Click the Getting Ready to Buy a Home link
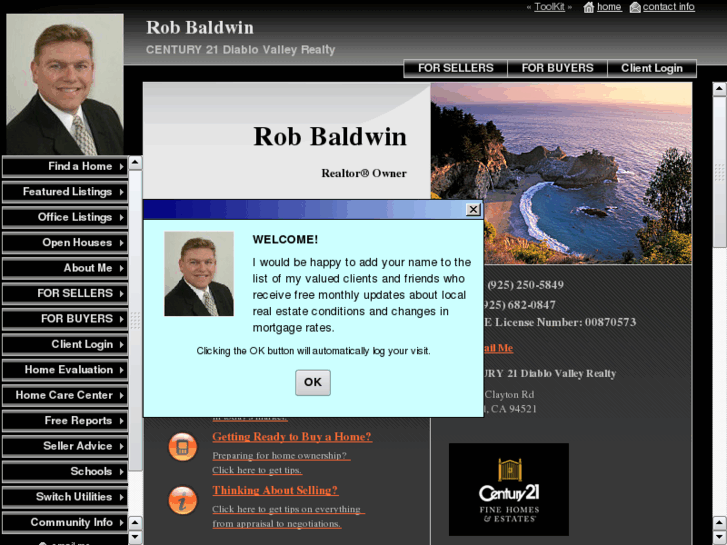Image resolution: width=727 pixels, height=545 pixels. 292,437
